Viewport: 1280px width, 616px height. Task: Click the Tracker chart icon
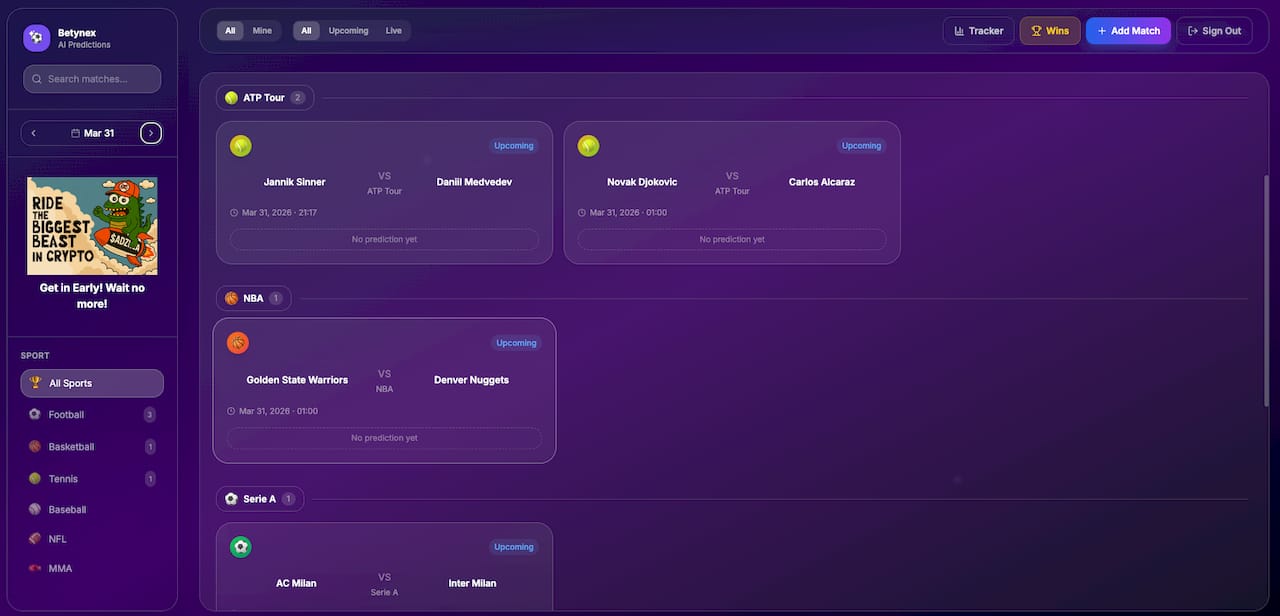pos(958,30)
